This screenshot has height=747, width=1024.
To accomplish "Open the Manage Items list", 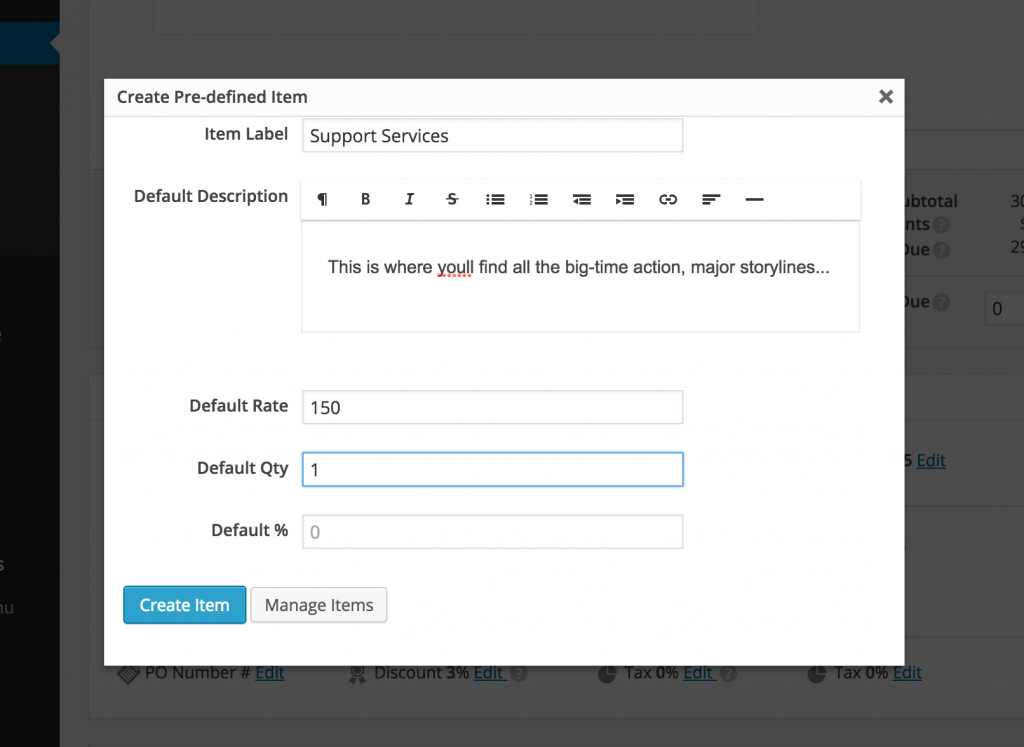I will tap(318, 605).
